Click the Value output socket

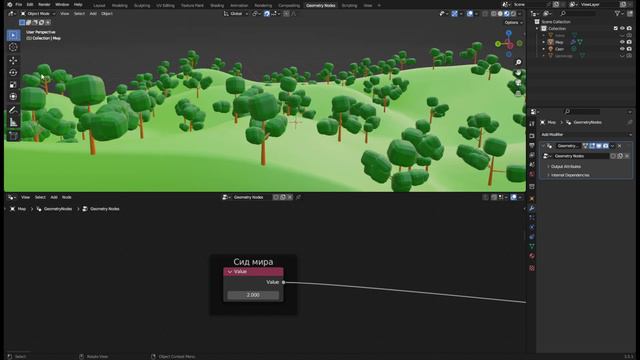pyautogui.click(x=284, y=282)
